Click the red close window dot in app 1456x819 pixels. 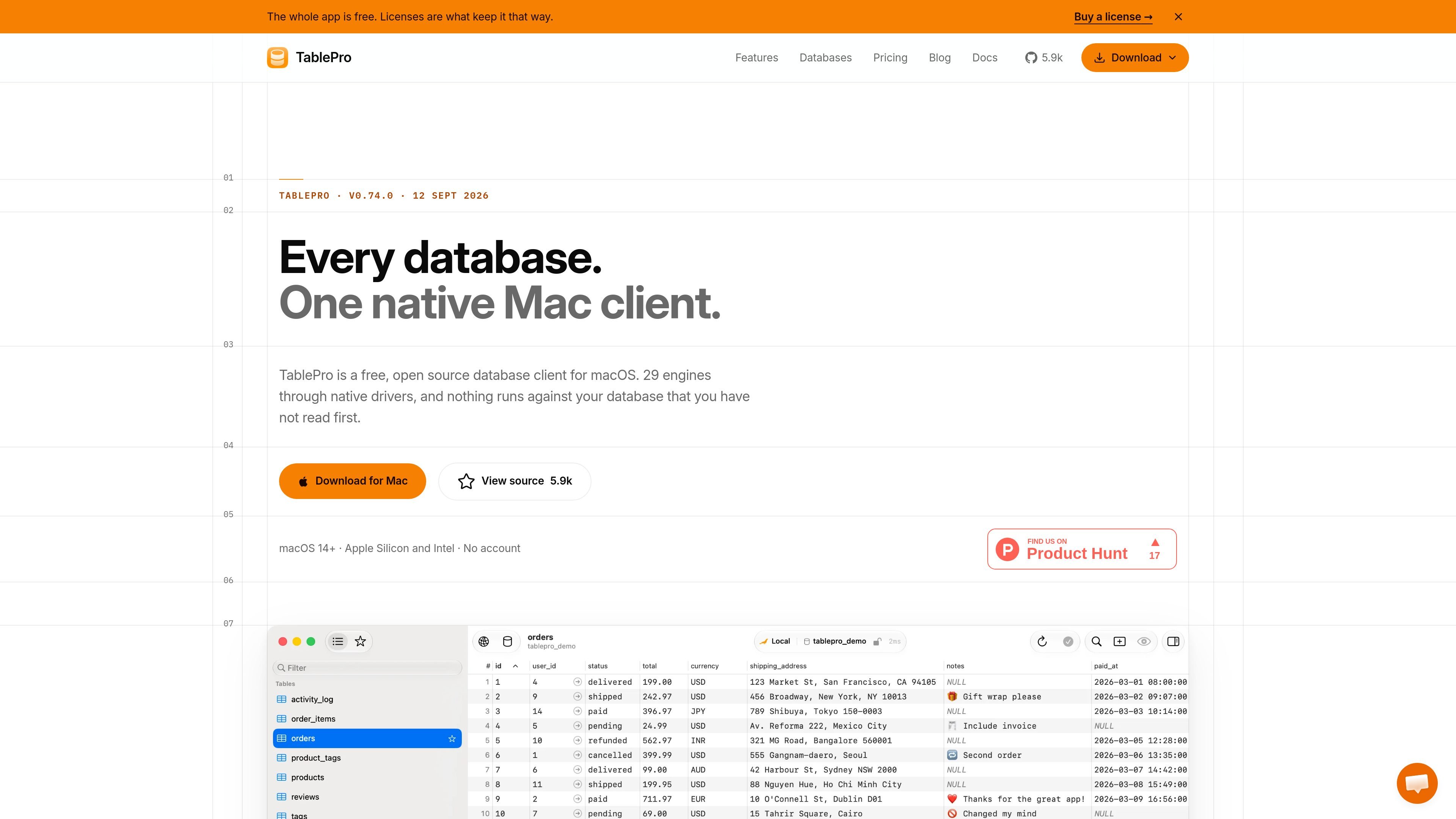click(x=282, y=642)
